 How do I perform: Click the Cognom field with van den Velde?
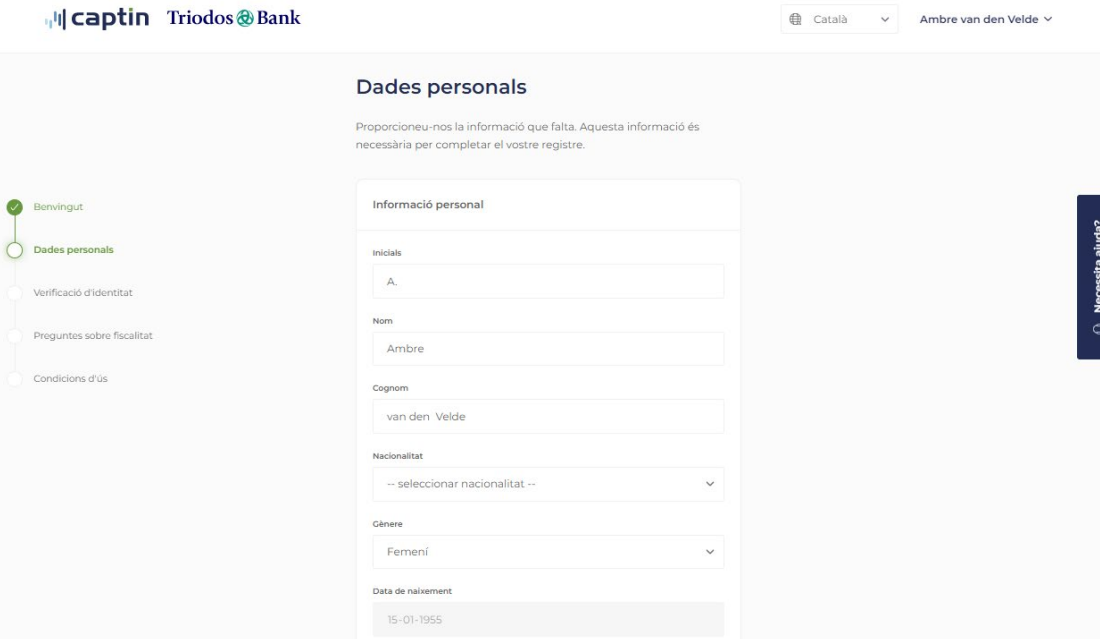coord(548,417)
